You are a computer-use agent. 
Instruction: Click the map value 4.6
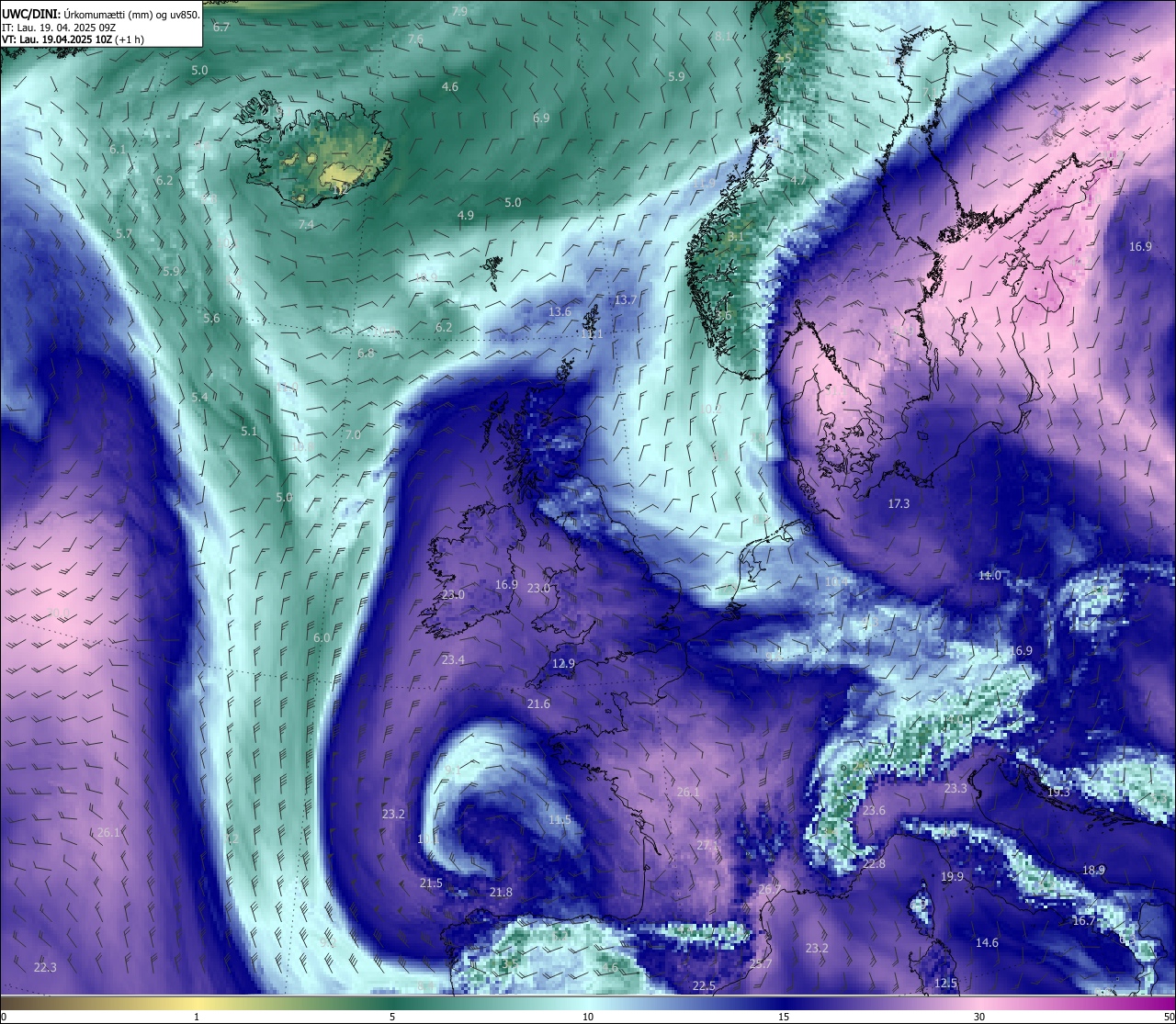point(450,87)
